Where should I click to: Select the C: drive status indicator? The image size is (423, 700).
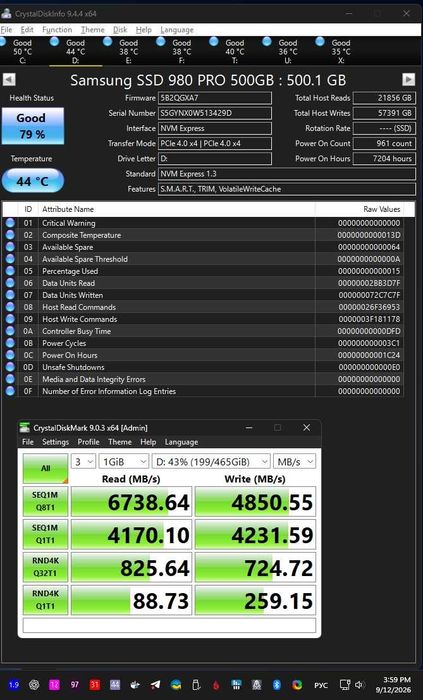pos(20,51)
